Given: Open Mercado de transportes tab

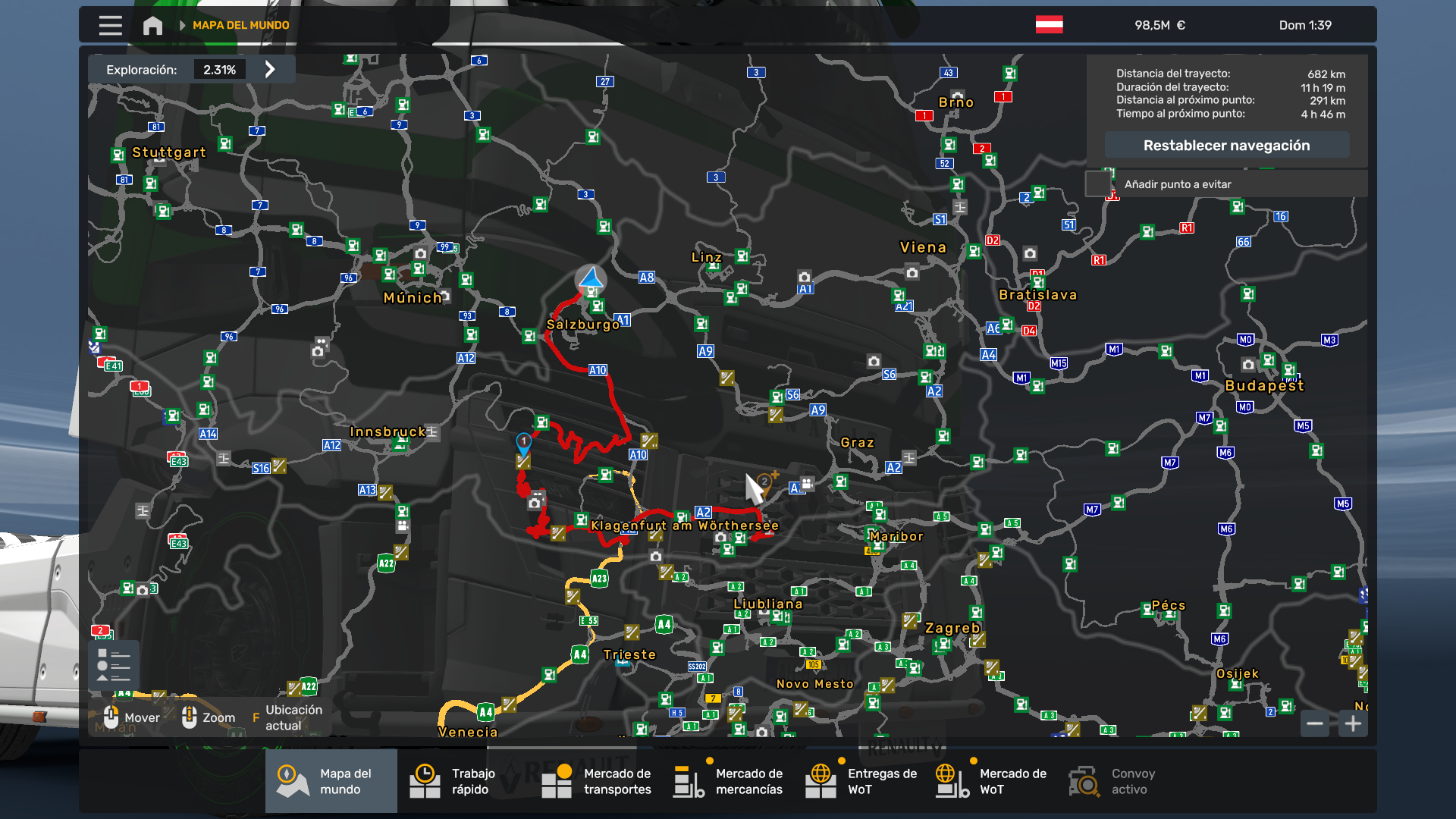Looking at the screenshot, I should (595, 781).
